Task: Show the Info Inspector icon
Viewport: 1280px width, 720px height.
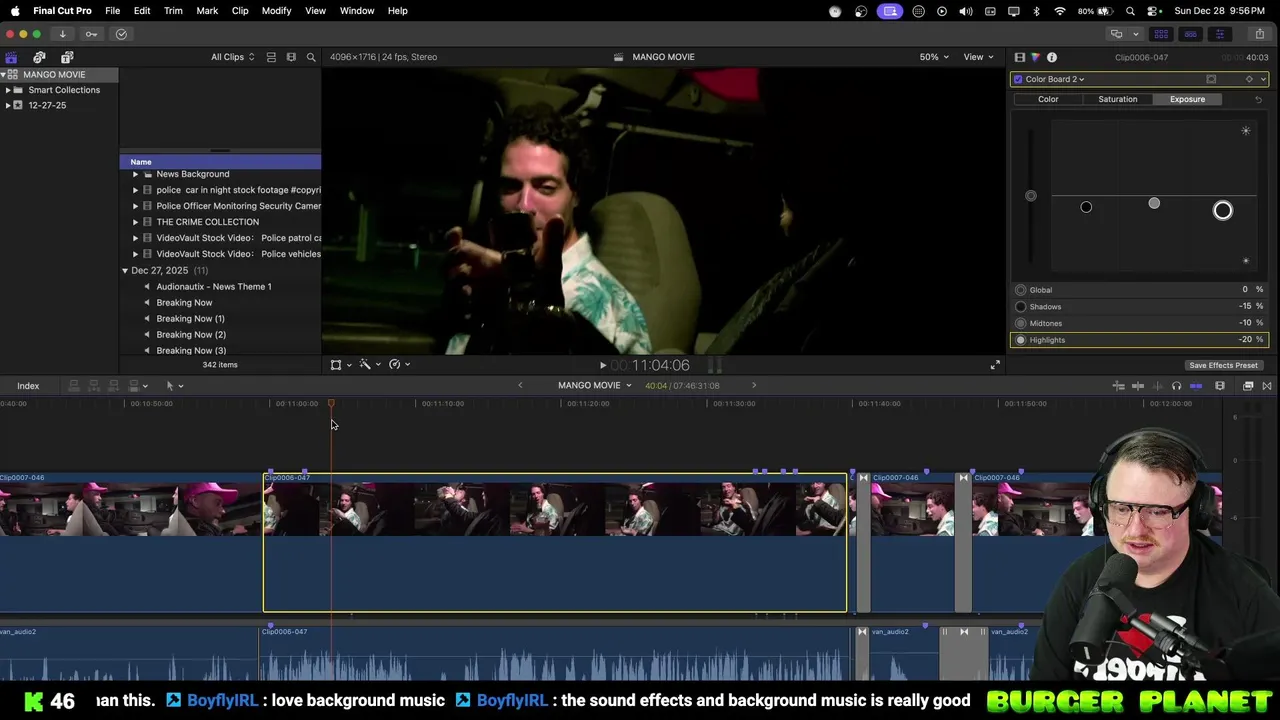Action: (x=1051, y=57)
